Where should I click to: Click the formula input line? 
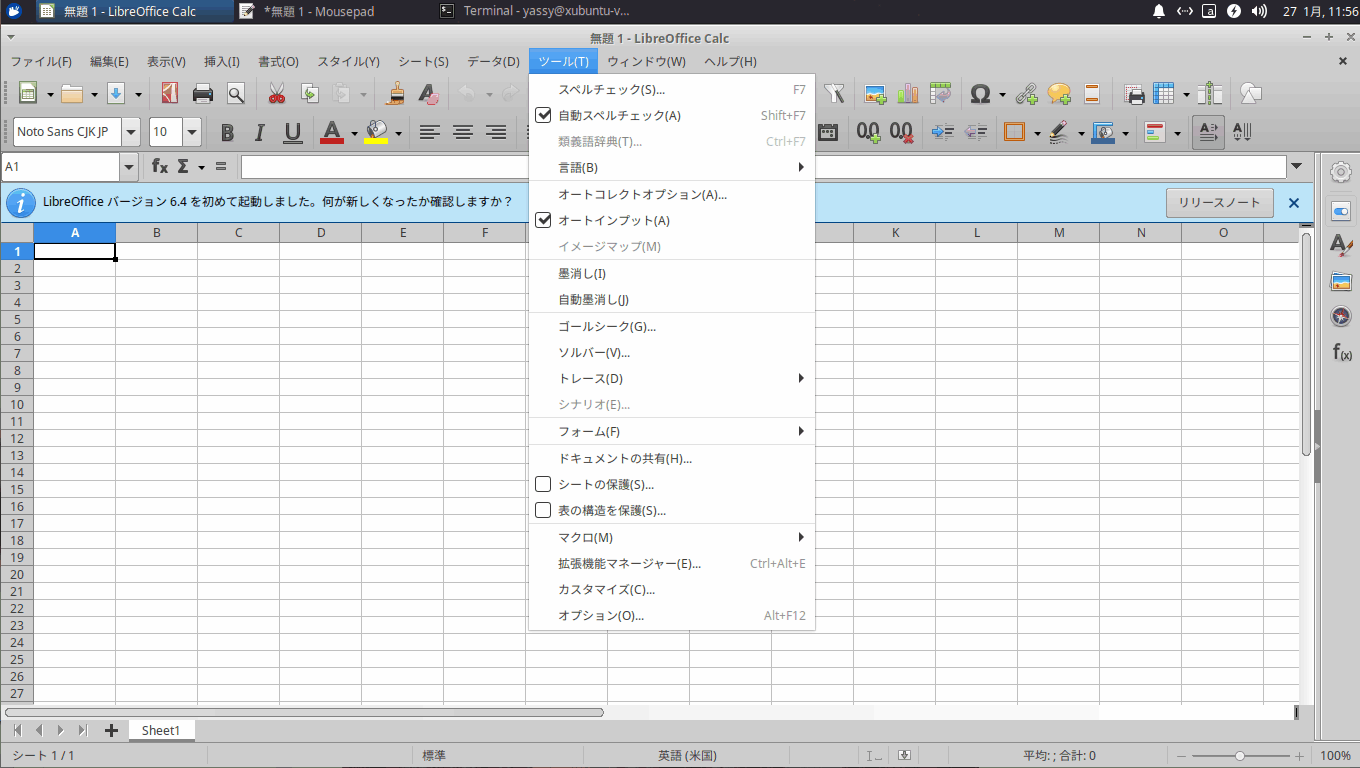(763, 167)
